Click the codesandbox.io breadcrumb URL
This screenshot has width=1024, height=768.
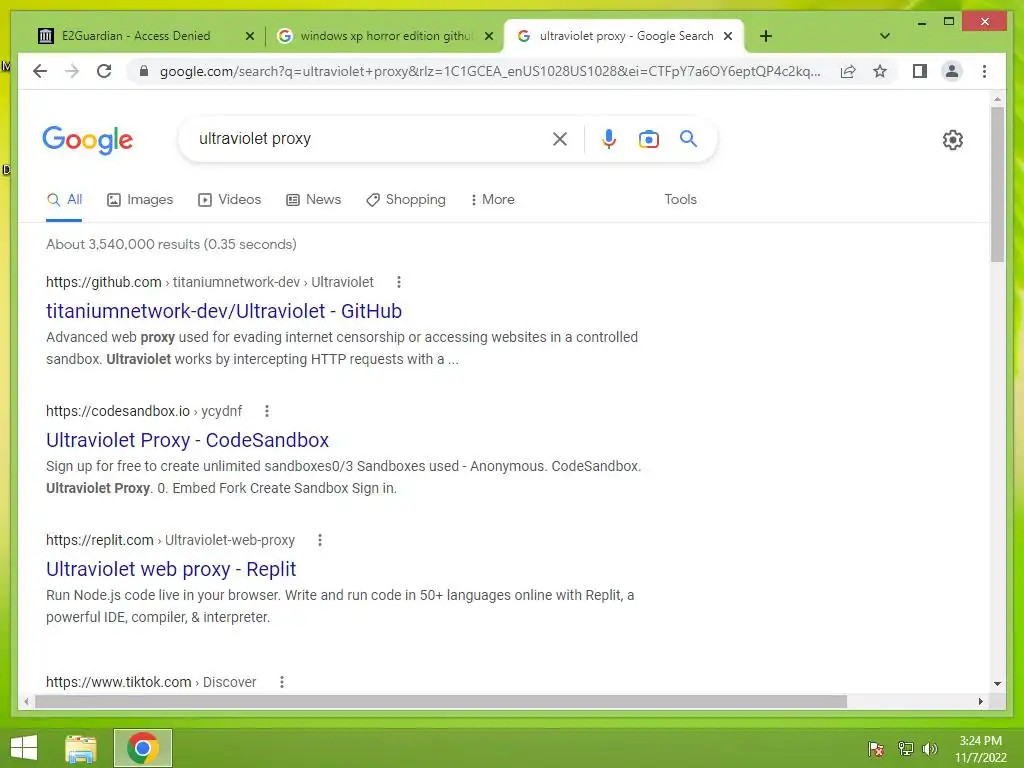tap(144, 411)
